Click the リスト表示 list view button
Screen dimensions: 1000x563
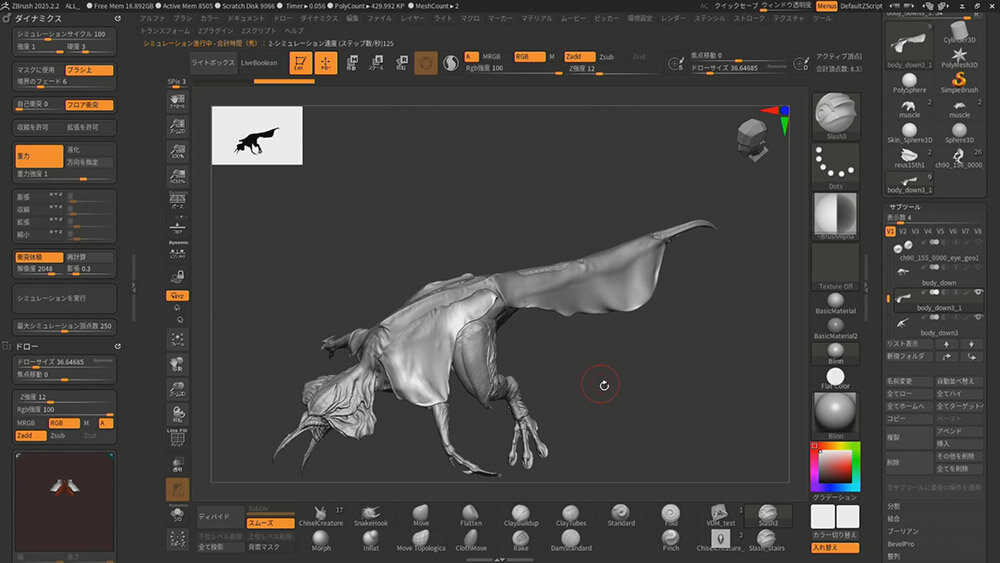point(909,344)
